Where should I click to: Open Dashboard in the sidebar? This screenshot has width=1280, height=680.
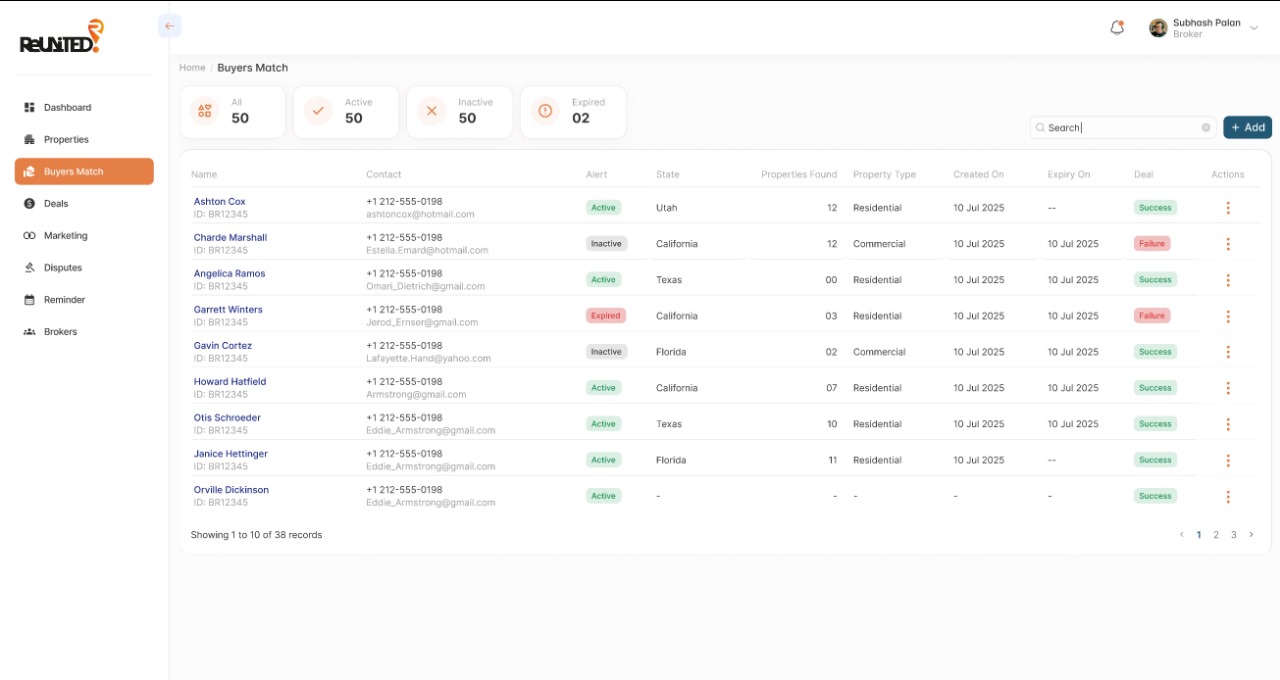click(x=67, y=108)
